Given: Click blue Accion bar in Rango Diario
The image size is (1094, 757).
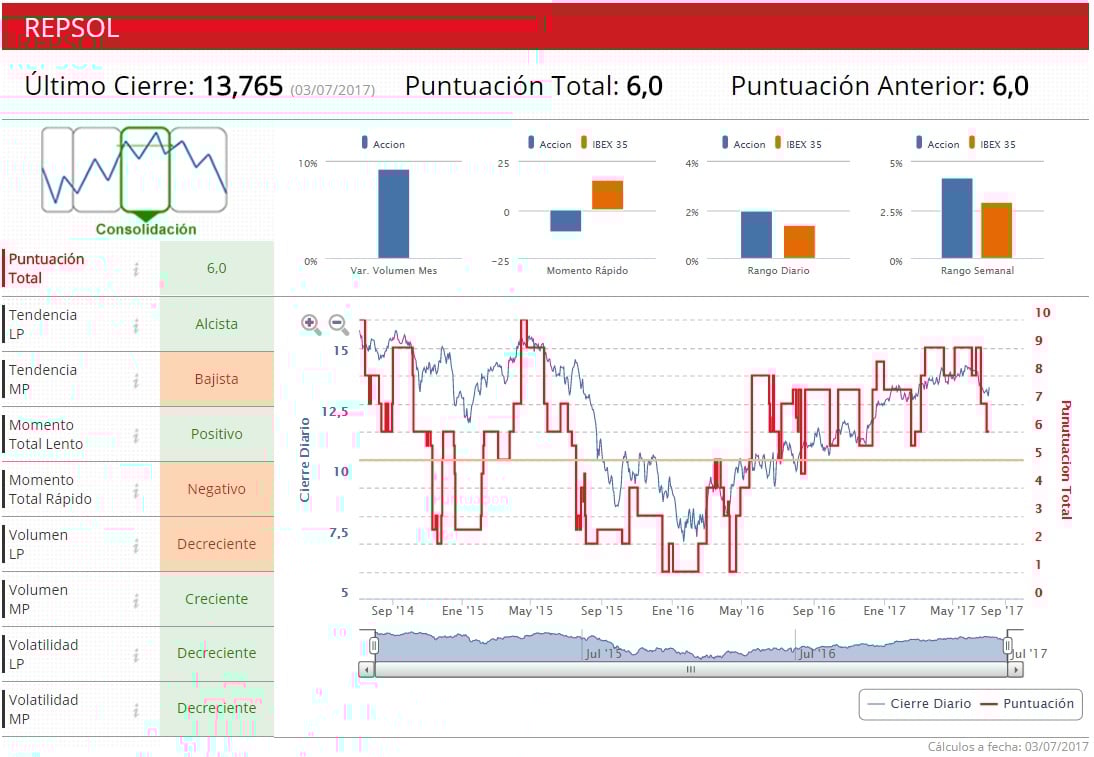Looking at the screenshot, I should coord(756,235).
